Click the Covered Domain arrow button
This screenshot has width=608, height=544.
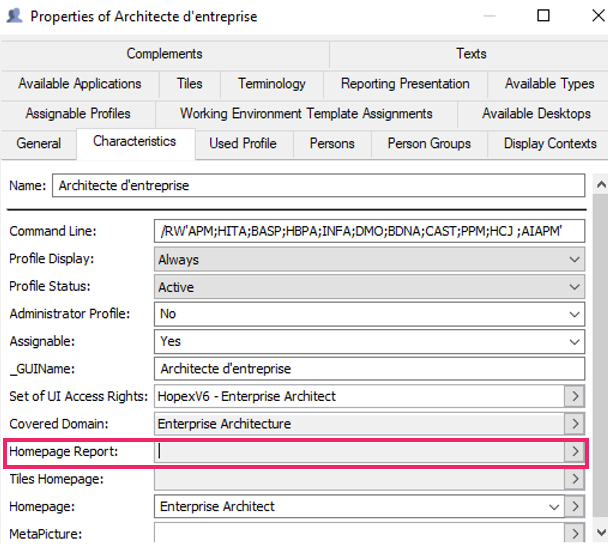575,424
